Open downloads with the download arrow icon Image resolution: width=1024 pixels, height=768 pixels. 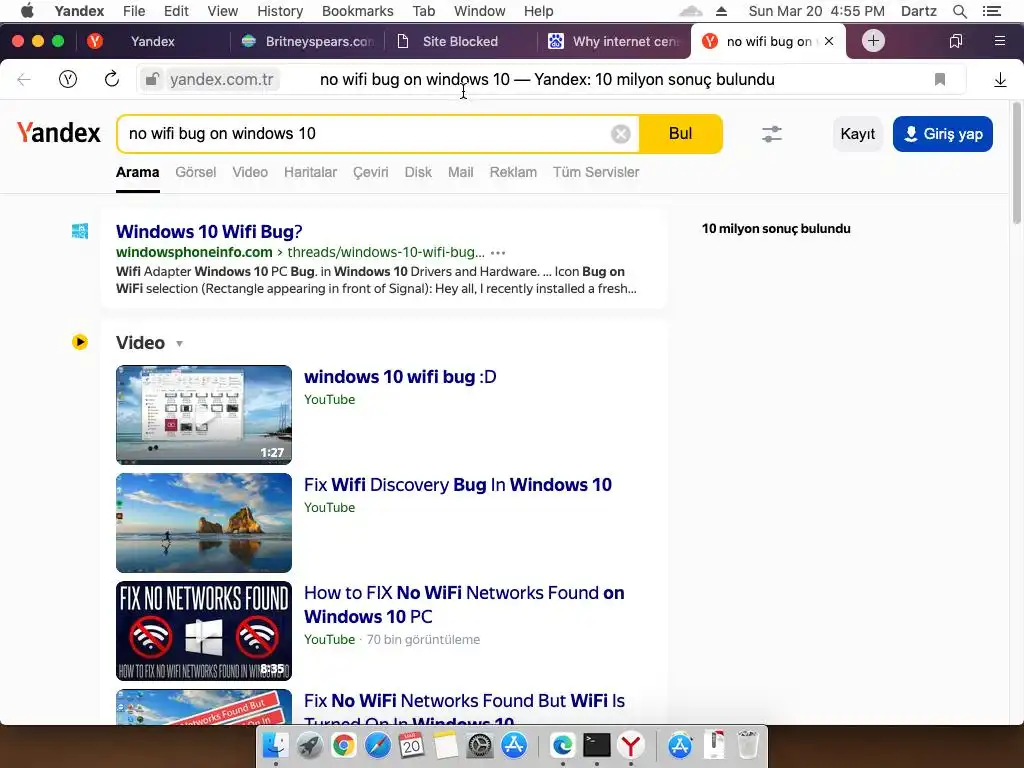pos(1000,80)
